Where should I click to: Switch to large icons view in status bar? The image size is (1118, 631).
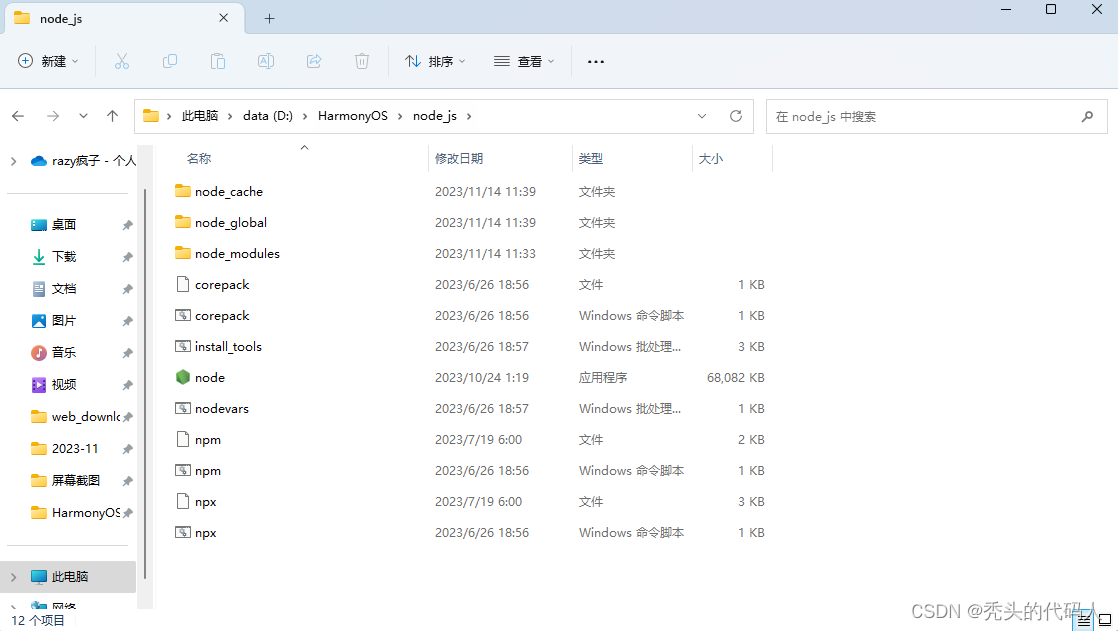tap(1105, 621)
